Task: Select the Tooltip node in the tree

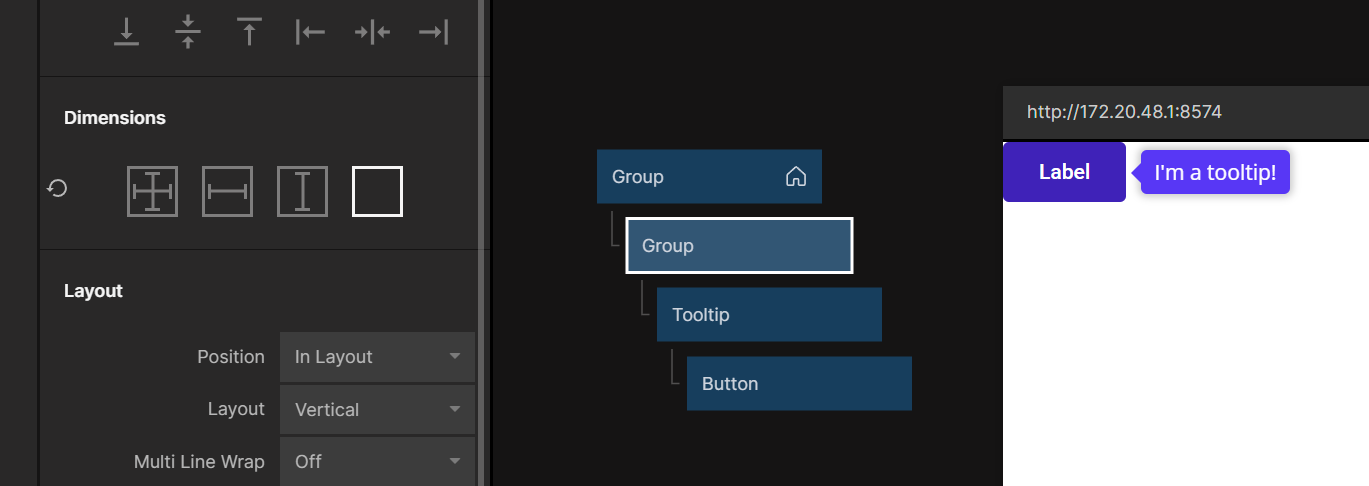Action: pos(768,315)
